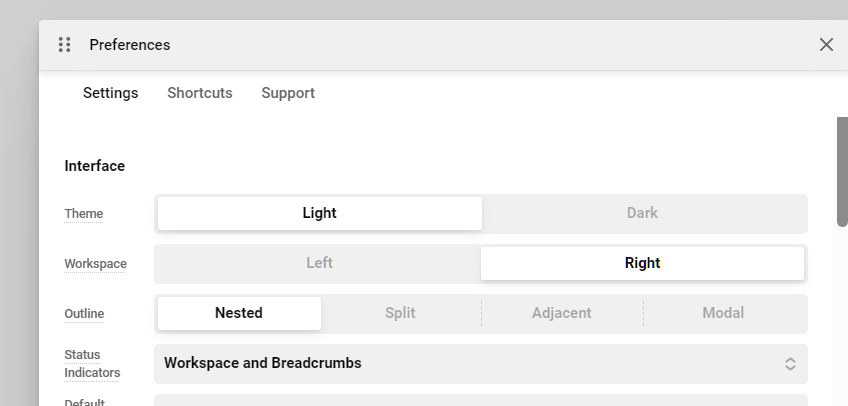Click the vertical scrollbar thumb
Viewport: 848px width, 406px height.
(842, 170)
